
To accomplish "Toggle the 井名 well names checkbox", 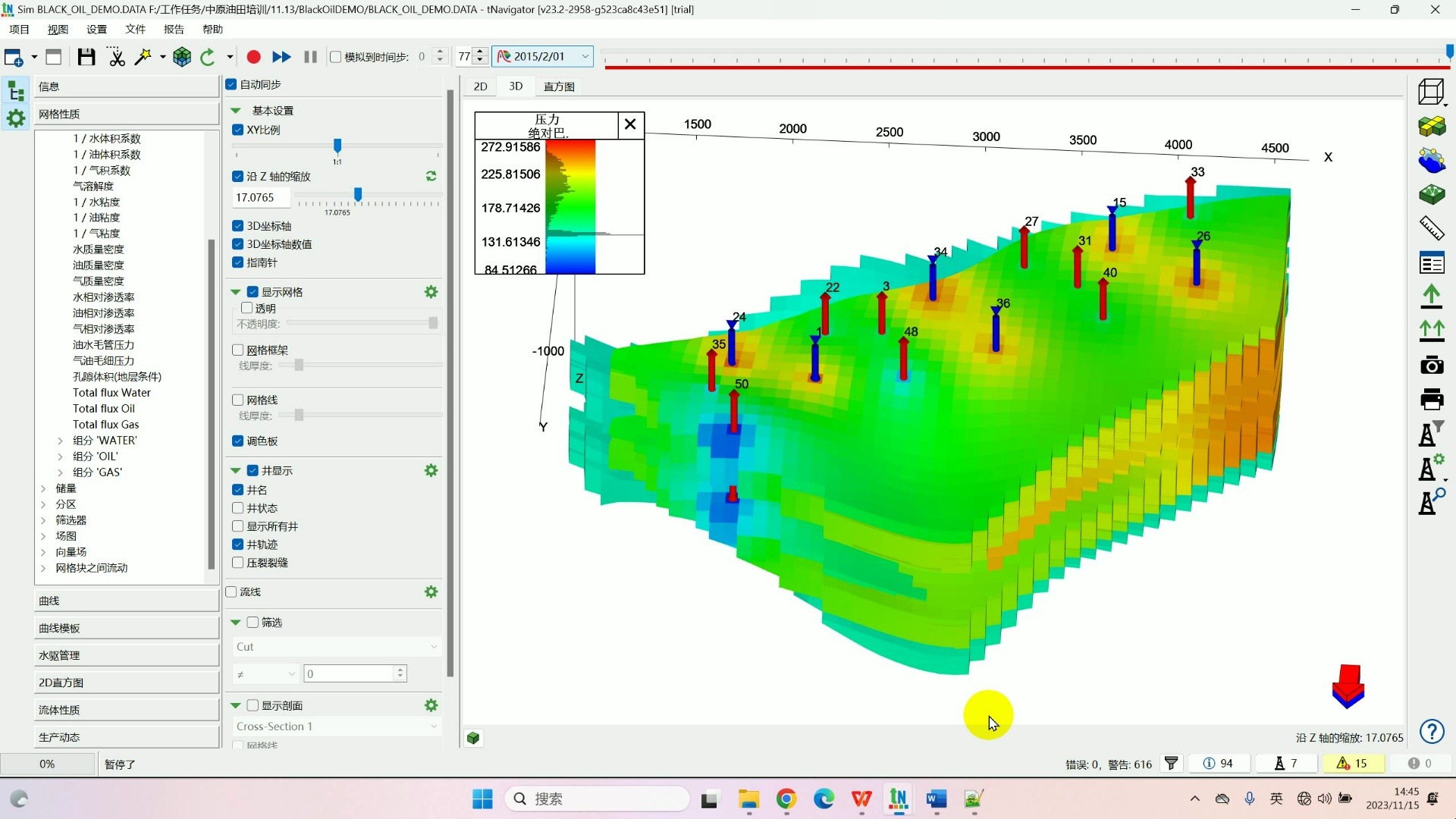I will coord(238,490).
